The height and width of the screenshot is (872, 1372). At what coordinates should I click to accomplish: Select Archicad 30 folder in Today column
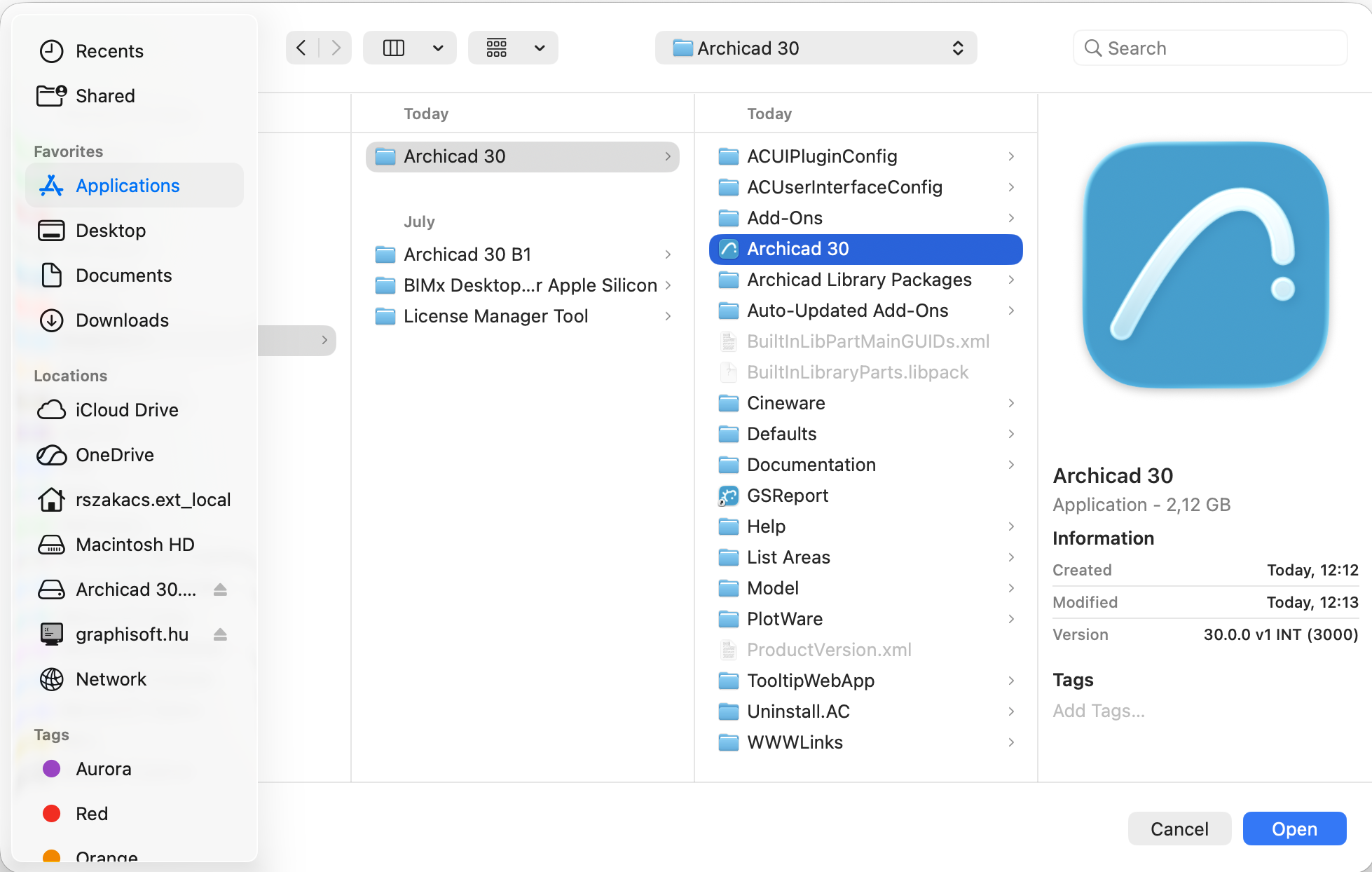[x=523, y=156]
